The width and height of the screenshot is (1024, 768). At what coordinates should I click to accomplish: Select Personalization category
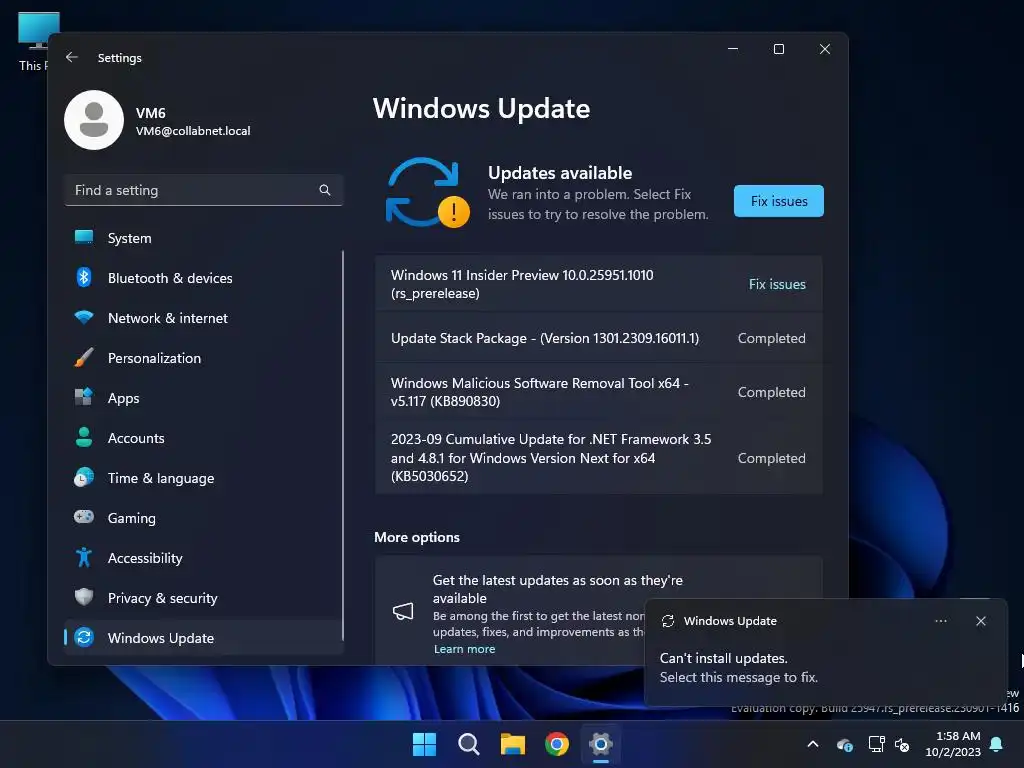coord(203,358)
